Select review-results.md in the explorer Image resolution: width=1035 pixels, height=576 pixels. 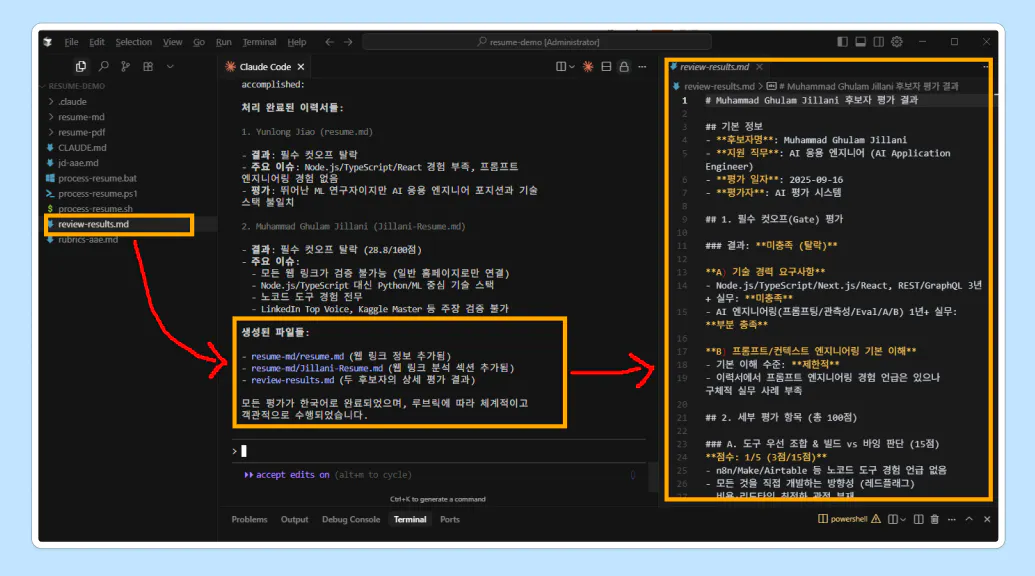click(x=93, y=224)
